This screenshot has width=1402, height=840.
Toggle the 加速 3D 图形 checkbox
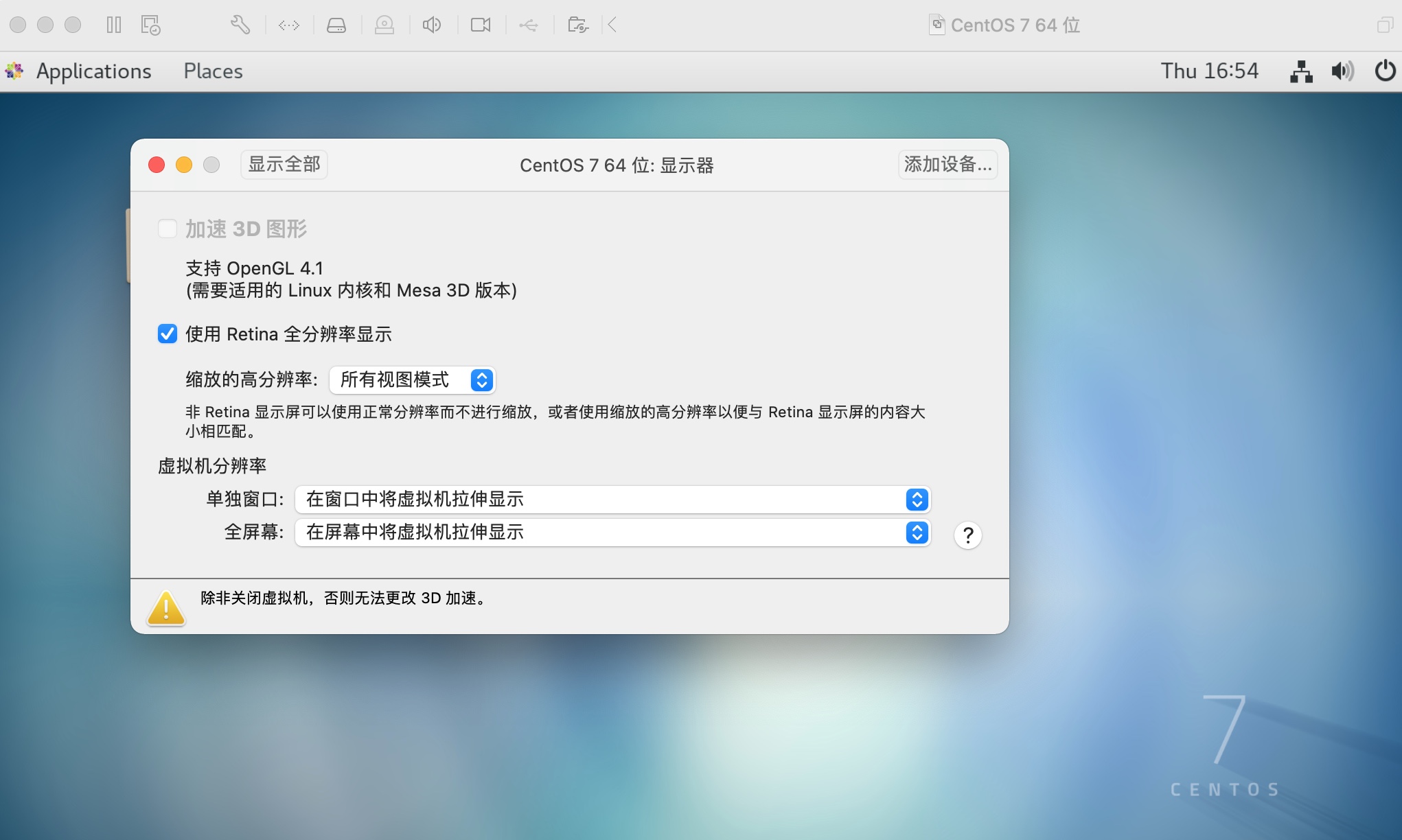tap(168, 229)
